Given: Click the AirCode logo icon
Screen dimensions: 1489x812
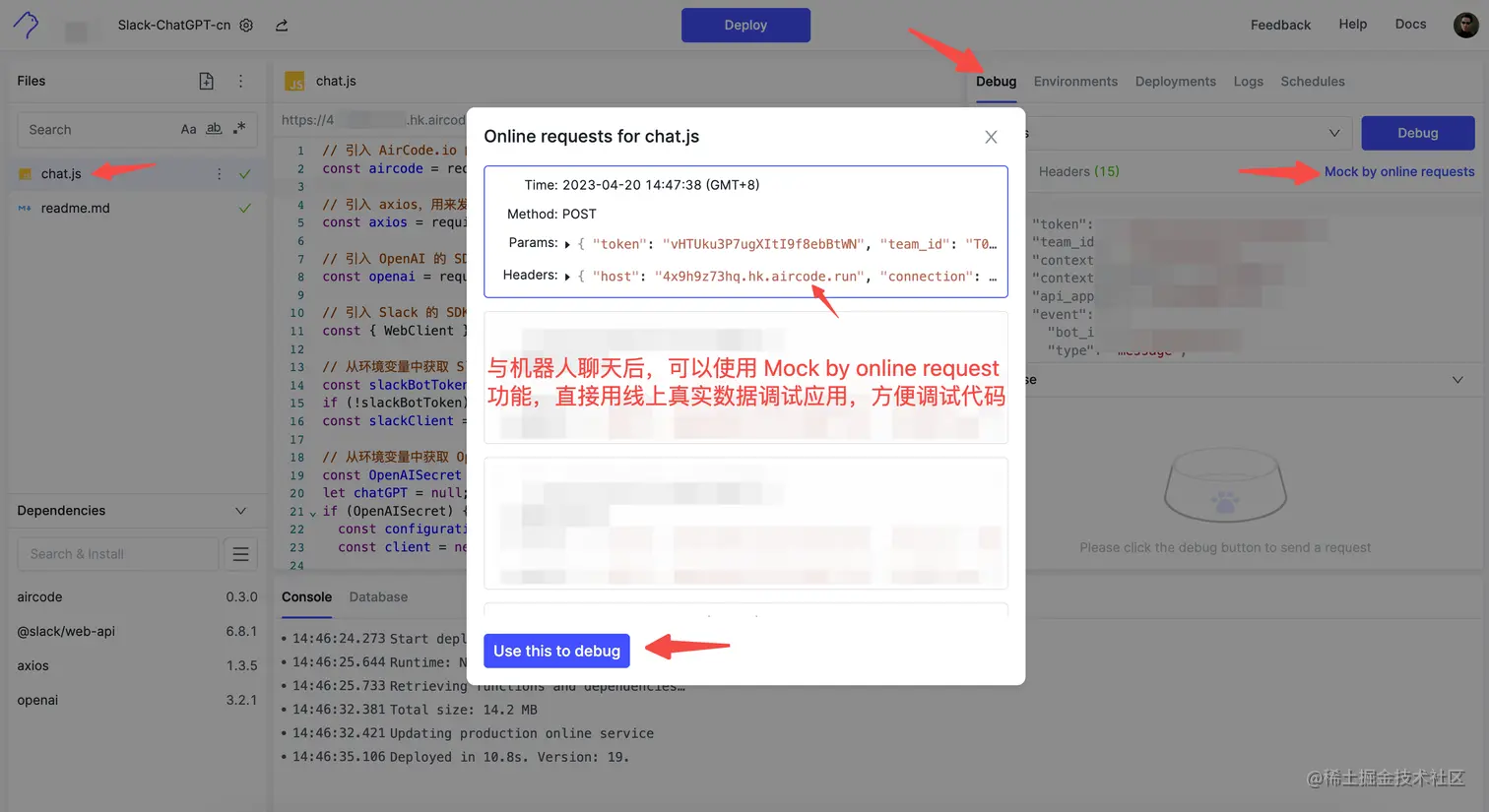Looking at the screenshot, I should tap(26, 25).
